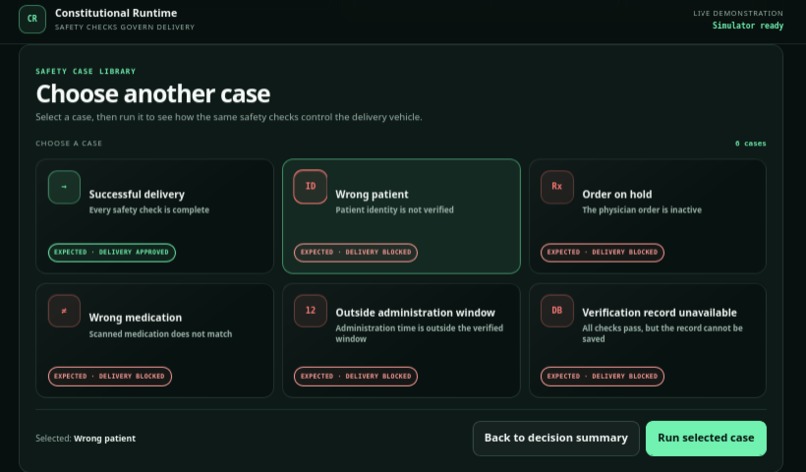Click the Live Demonstration label
This screenshot has height=472, width=806.
pyautogui.click(x=738, y=13)
